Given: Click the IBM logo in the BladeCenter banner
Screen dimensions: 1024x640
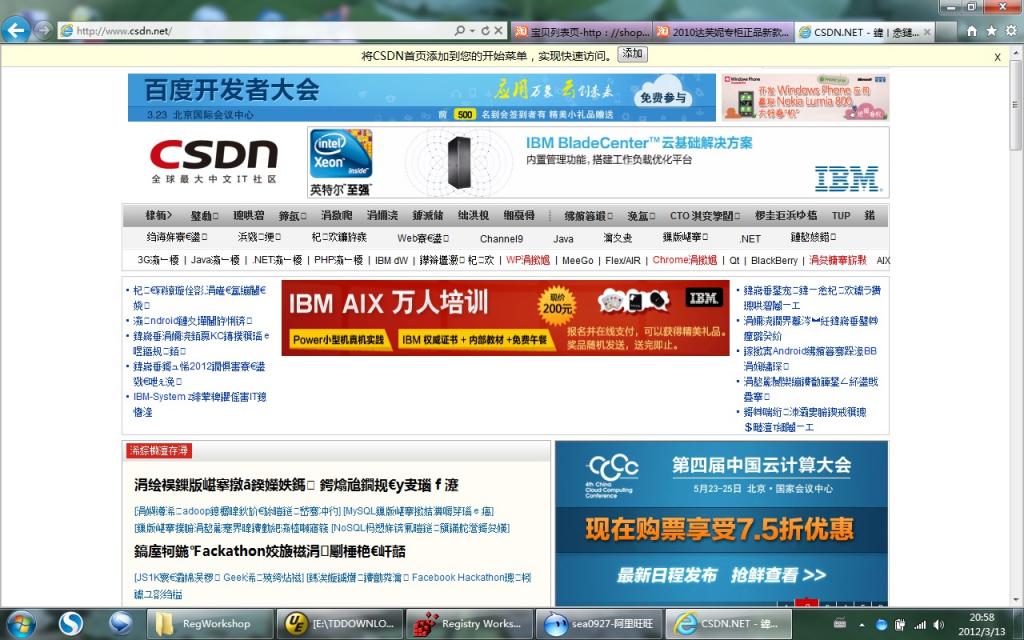Looking at the screenshot, I should pos(848,178).
